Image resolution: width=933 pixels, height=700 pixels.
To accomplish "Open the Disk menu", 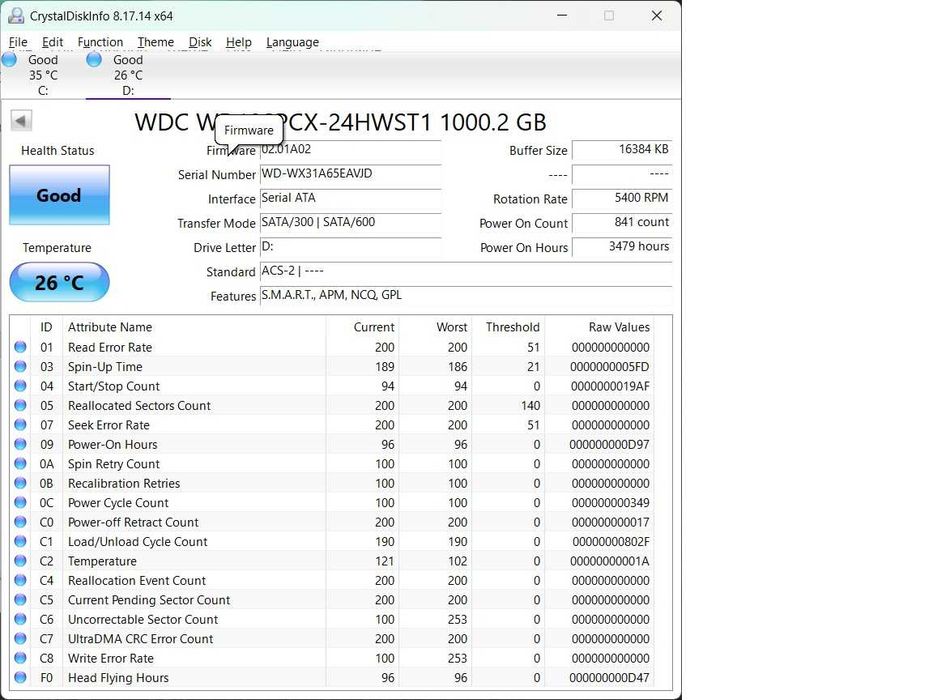I will click(x=200, y=42).
